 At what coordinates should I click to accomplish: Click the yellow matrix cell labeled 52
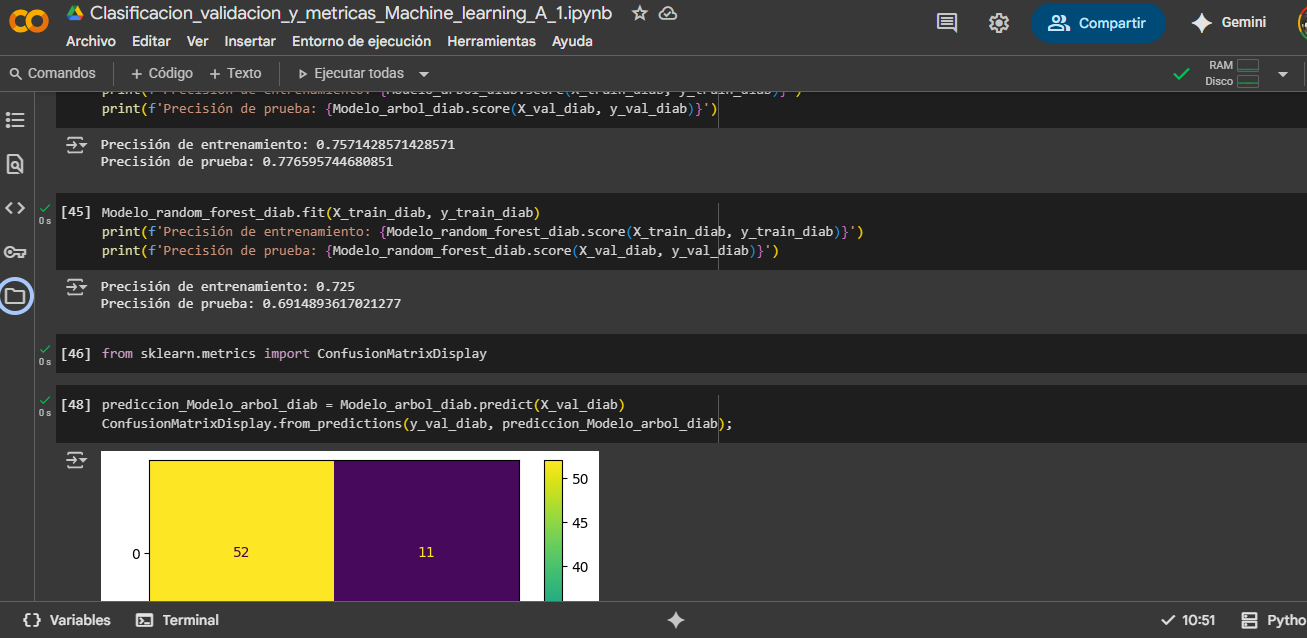[x=241, y=530]
